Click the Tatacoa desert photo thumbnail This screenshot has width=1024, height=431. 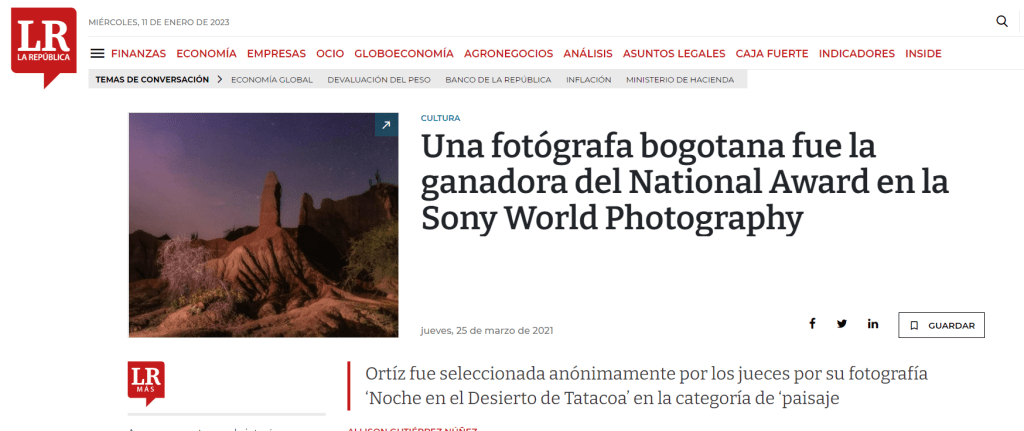(263, 225)
